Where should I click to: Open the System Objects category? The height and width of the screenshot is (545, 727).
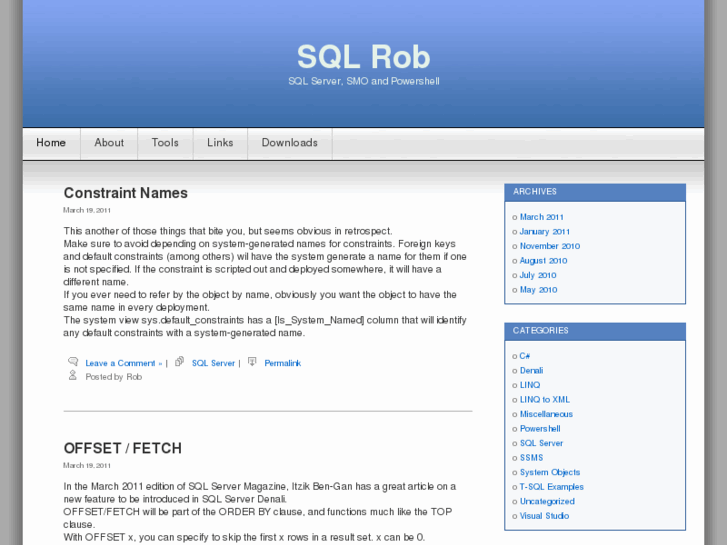[x=550, y=472]
